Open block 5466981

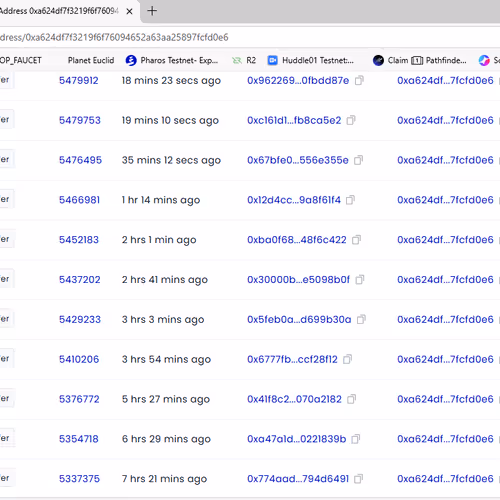coord(79,200)
